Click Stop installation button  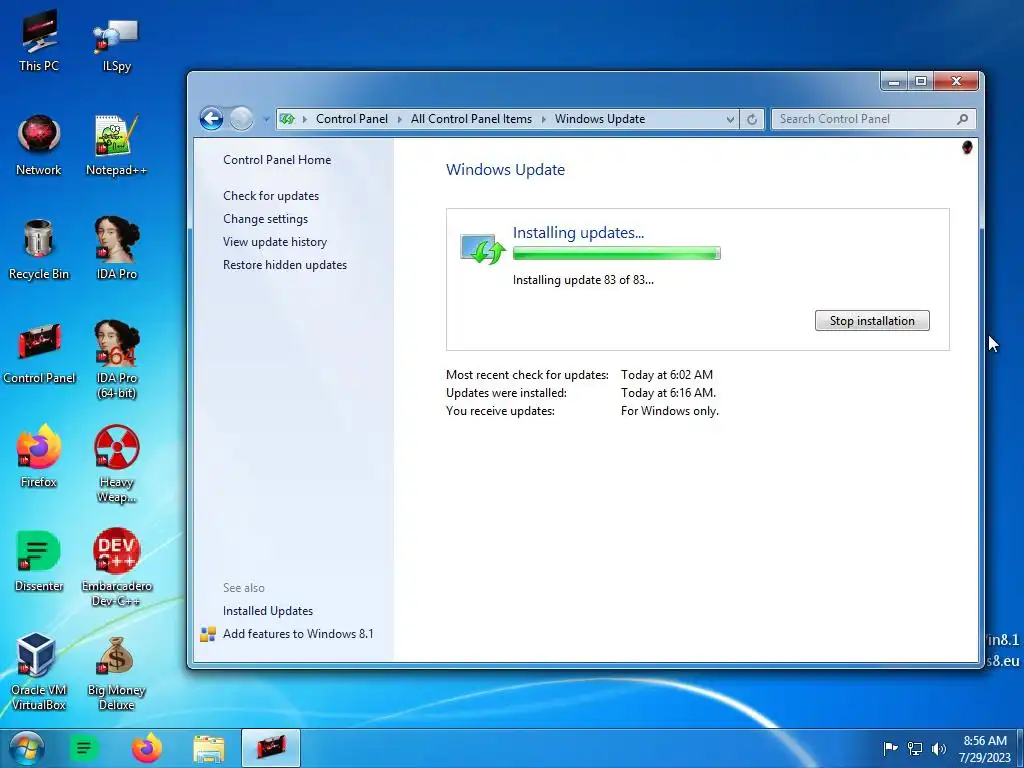(x=872, y=321)
